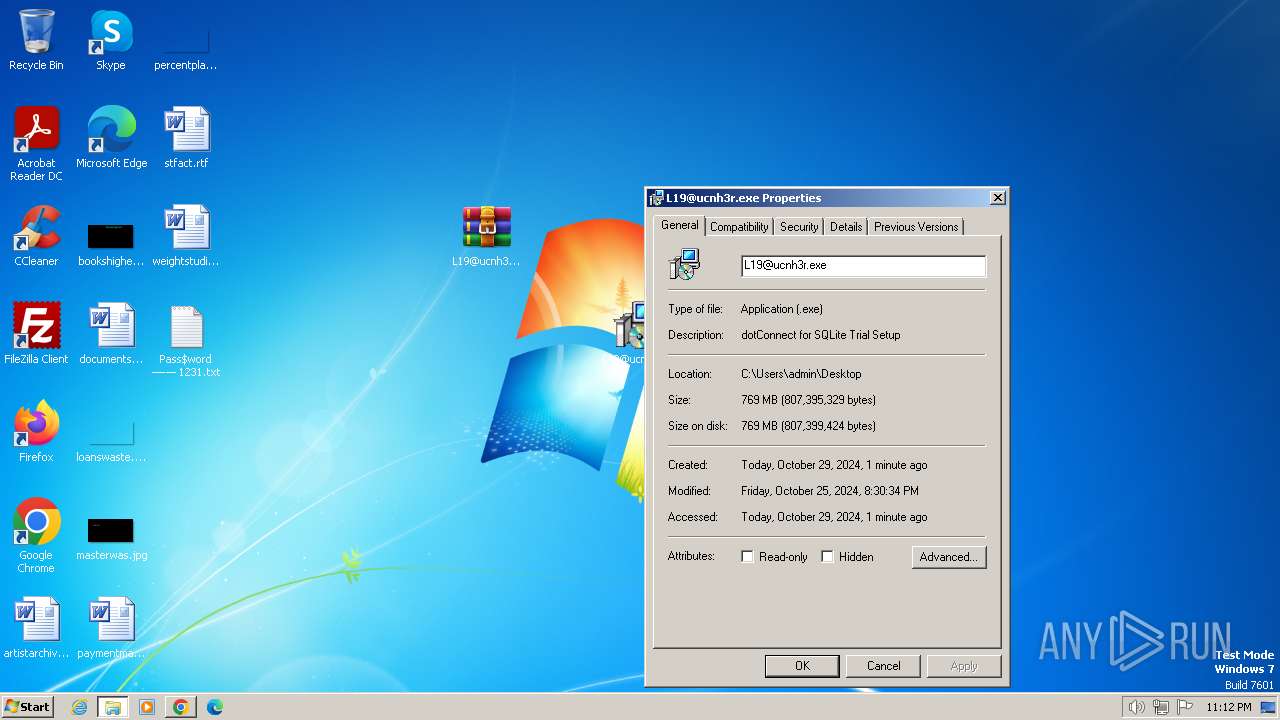The height and width of the screenshot is (720, 1280).
Task: Open Chrome from the taskbar
Action: click(181, 707)
